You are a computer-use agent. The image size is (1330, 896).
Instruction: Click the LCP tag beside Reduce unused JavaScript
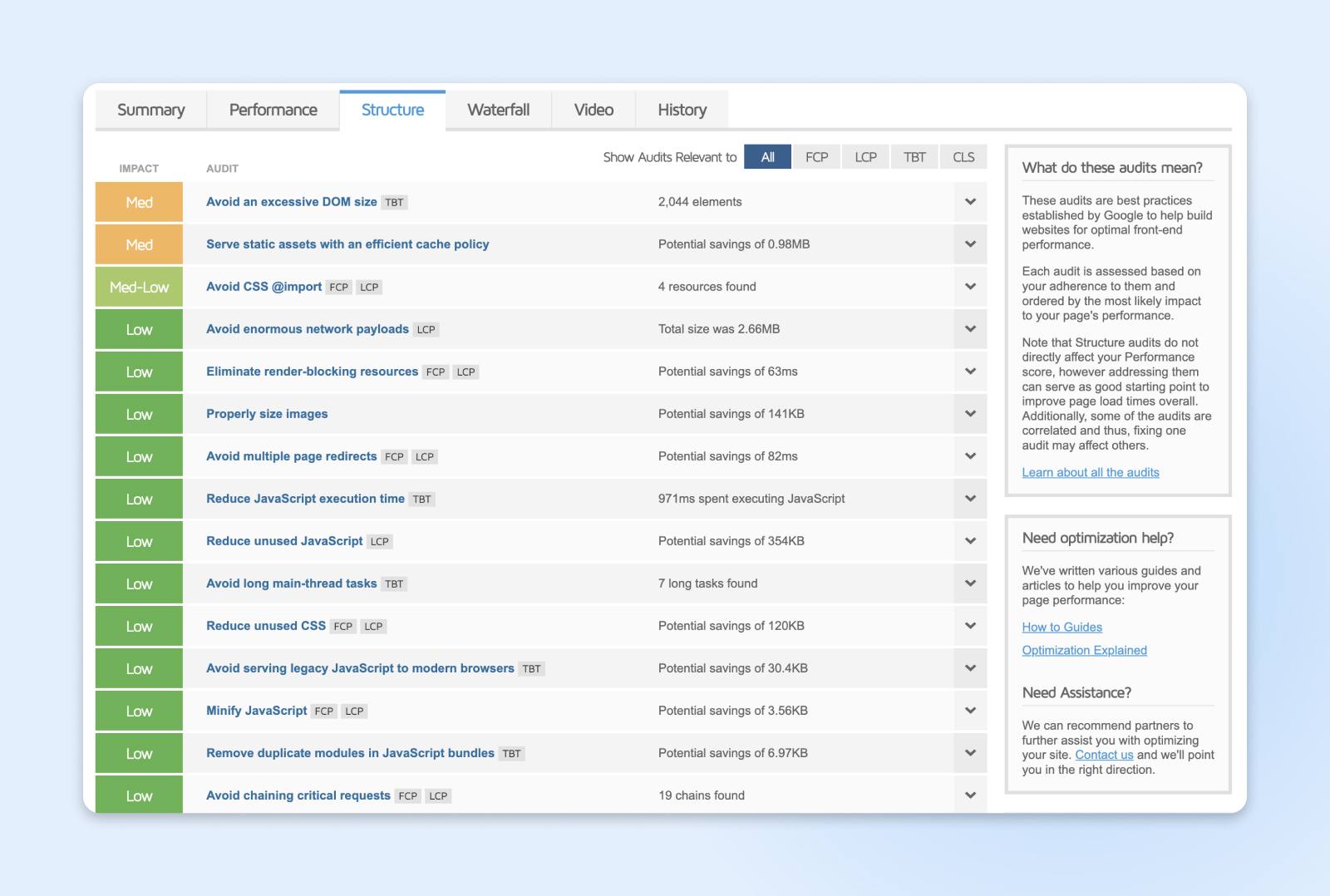(x=380, y=542)
